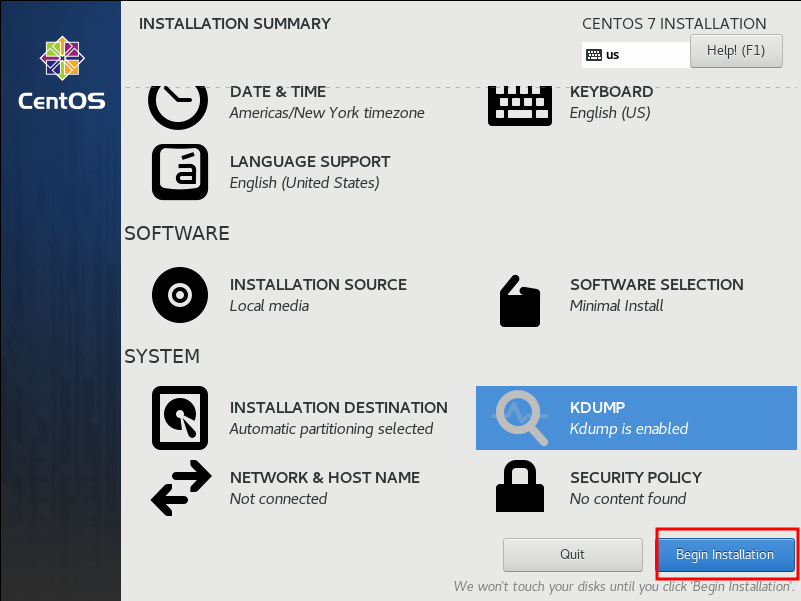Click 'Local media' source status
Image resolution: width=801 pixels, height=601 pixels.
(269, 306)
